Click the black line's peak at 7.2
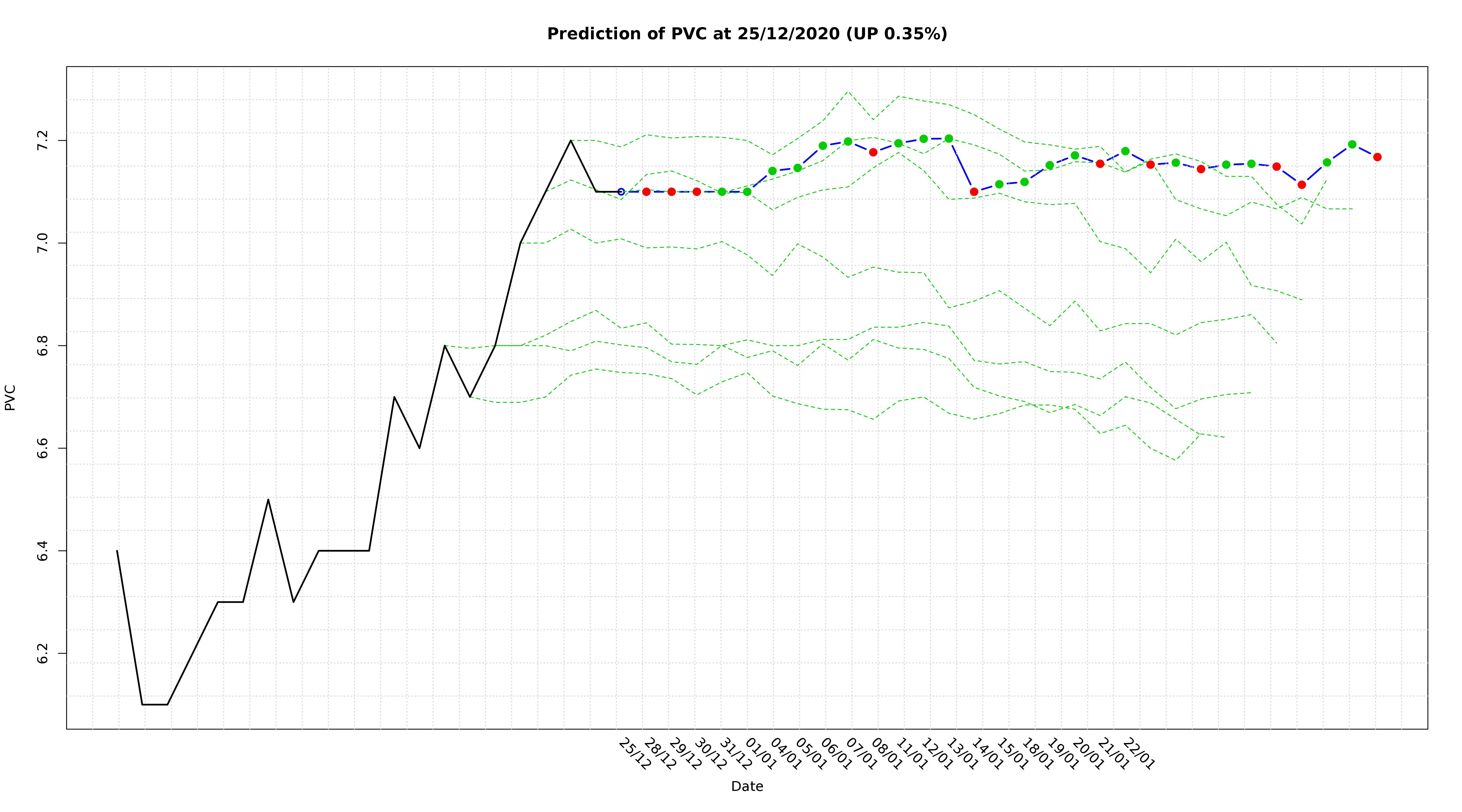The width and height of the screenshot is (1462, 812). 570,141
